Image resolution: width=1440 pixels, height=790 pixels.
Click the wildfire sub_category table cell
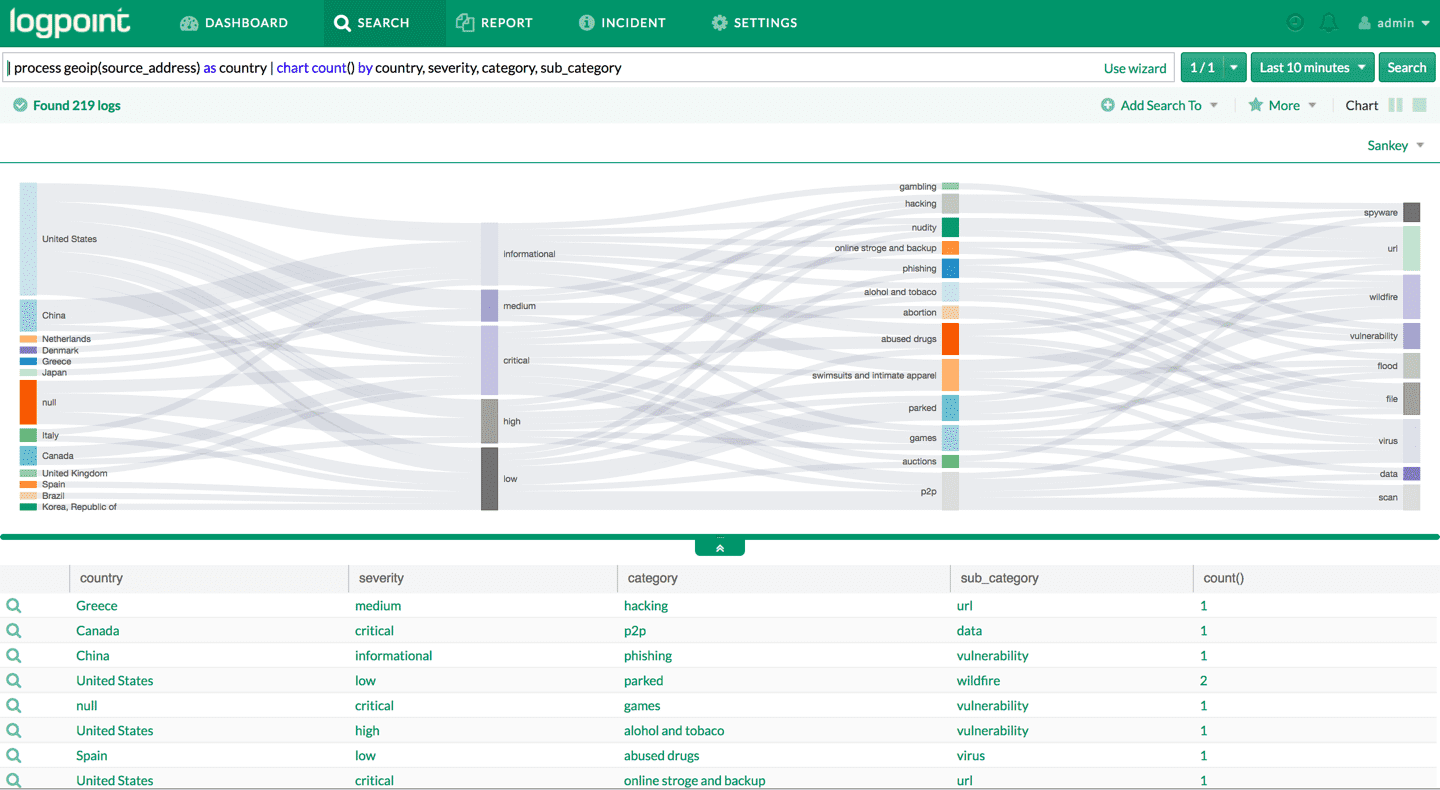pyautogui.click(x=978, y=681)
